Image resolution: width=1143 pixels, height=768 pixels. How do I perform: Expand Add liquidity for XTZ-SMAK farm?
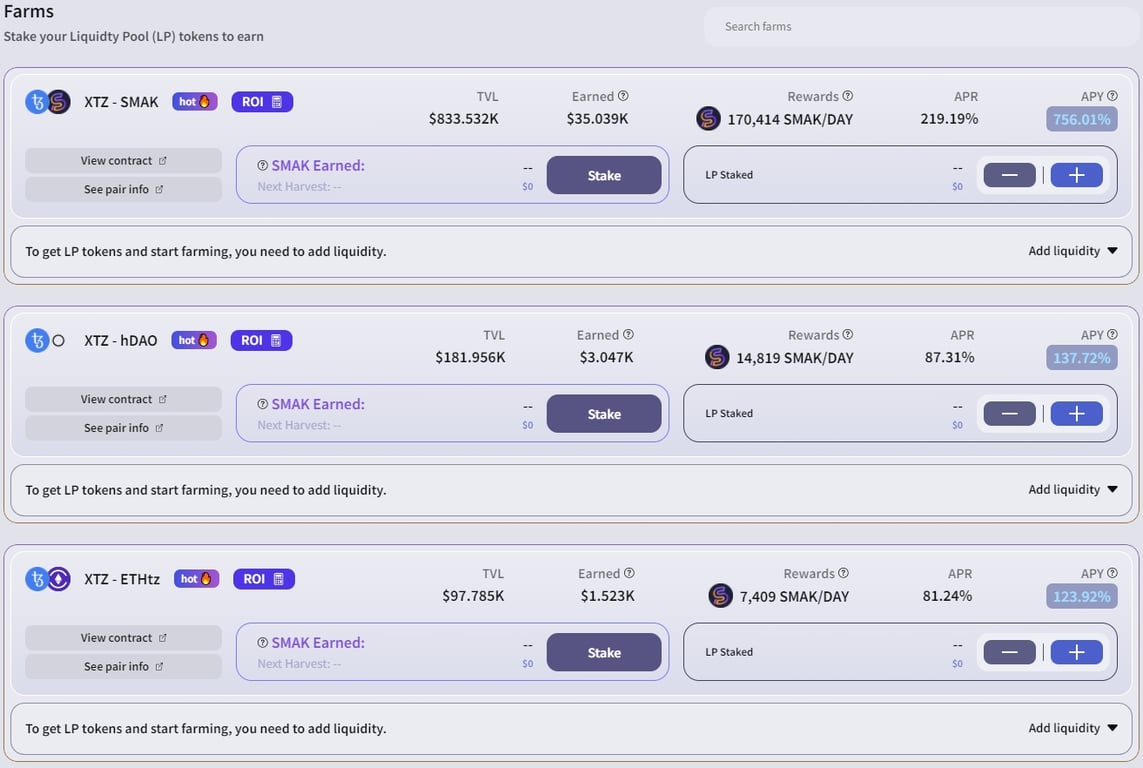coord(1072,251)
